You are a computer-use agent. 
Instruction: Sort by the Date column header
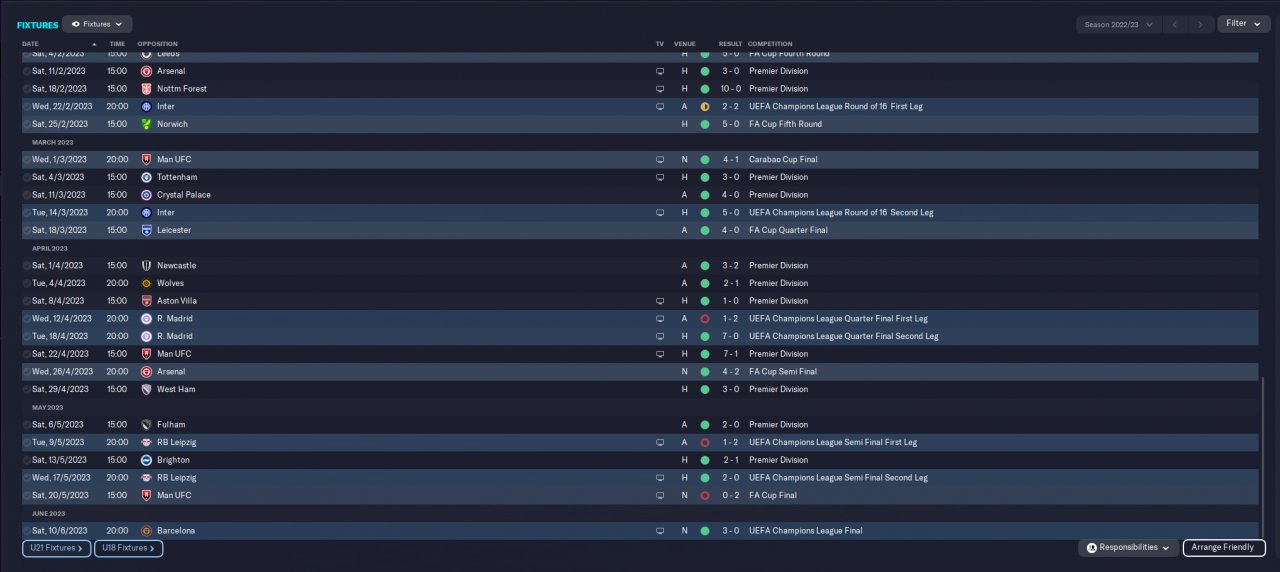coord(30,44)
